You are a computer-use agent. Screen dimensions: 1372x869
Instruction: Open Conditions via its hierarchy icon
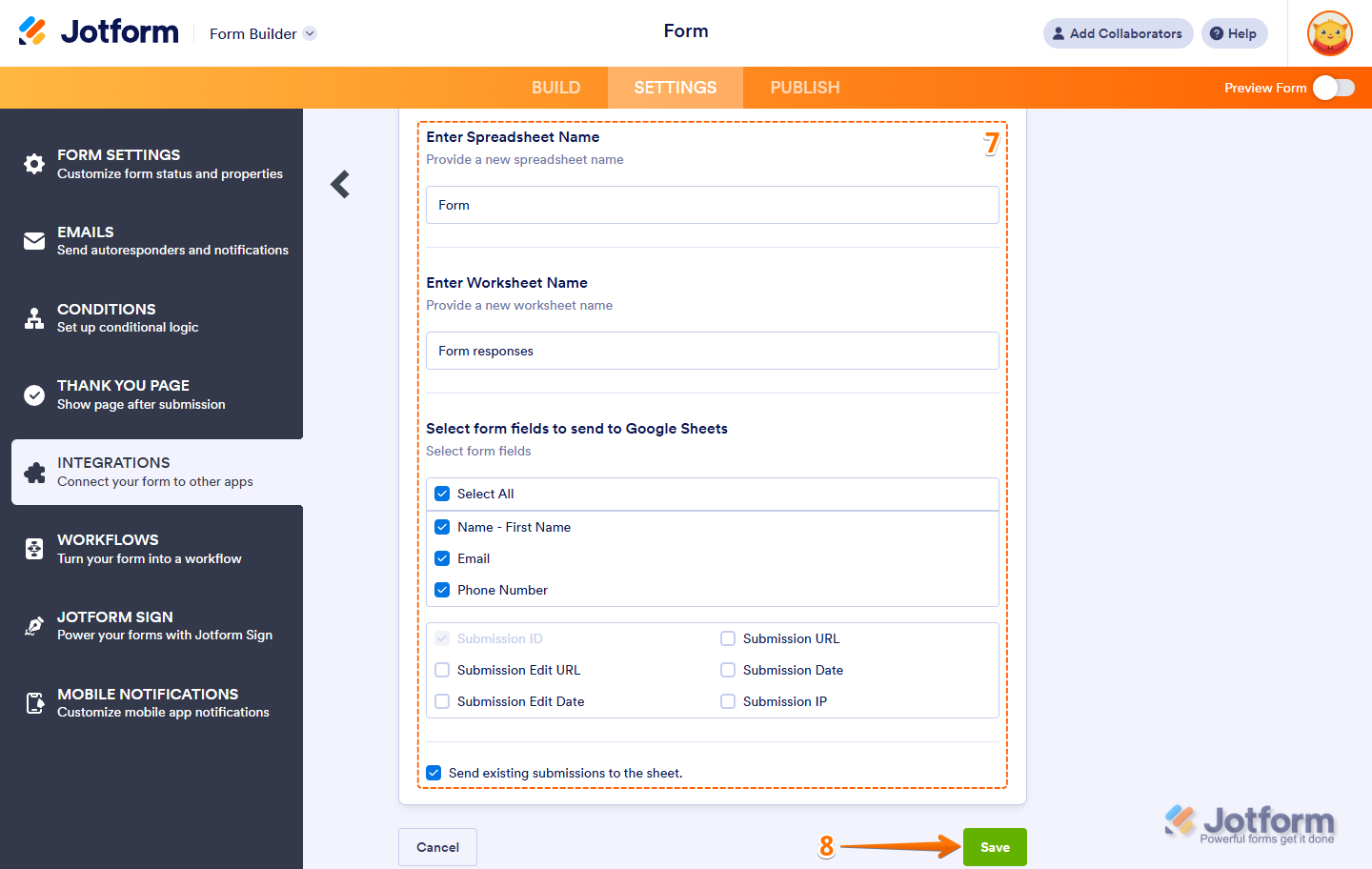[34, 318]
